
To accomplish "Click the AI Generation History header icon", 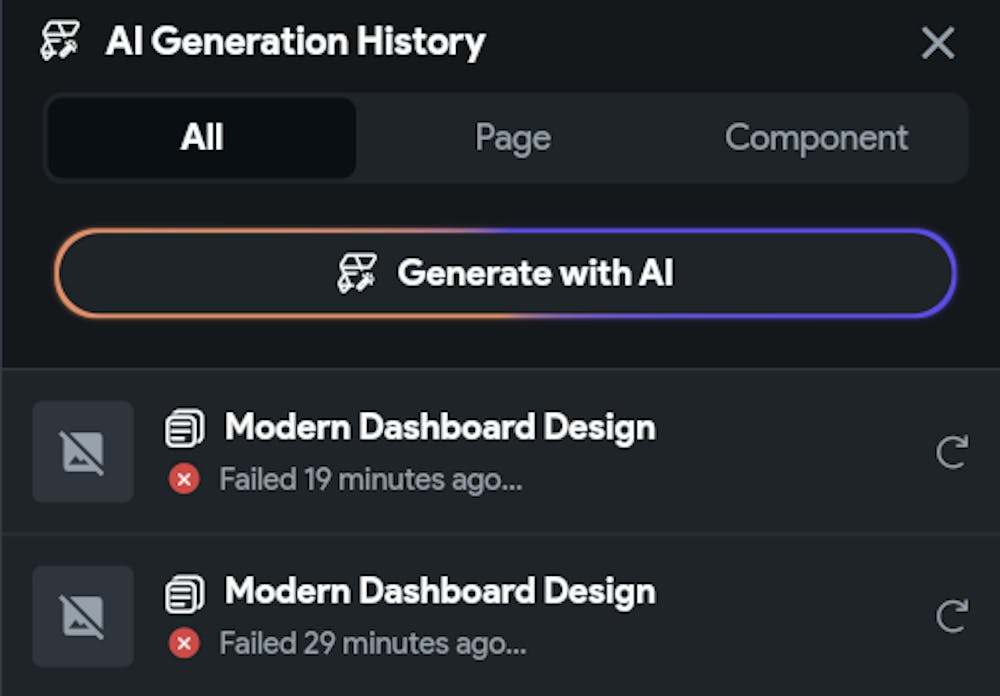I will tap(60, 41).
